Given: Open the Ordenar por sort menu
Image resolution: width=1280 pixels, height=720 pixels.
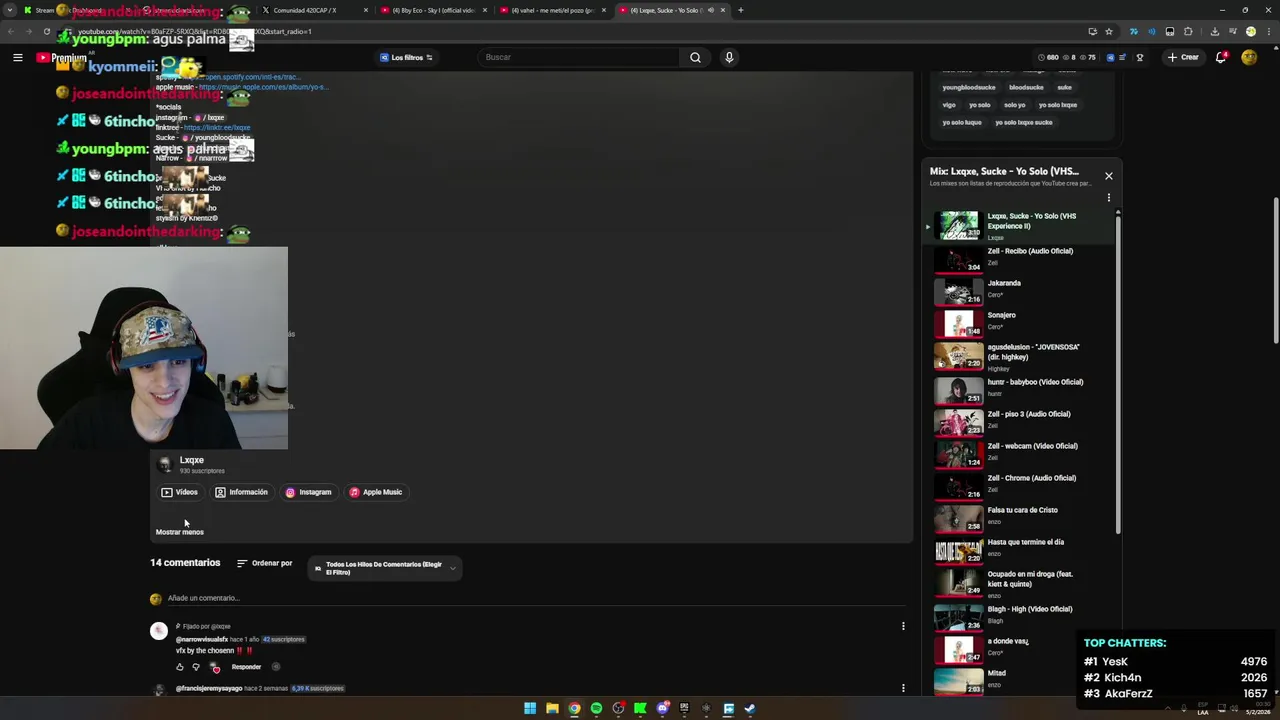Looking at the screenshot, I should point(264,563).
